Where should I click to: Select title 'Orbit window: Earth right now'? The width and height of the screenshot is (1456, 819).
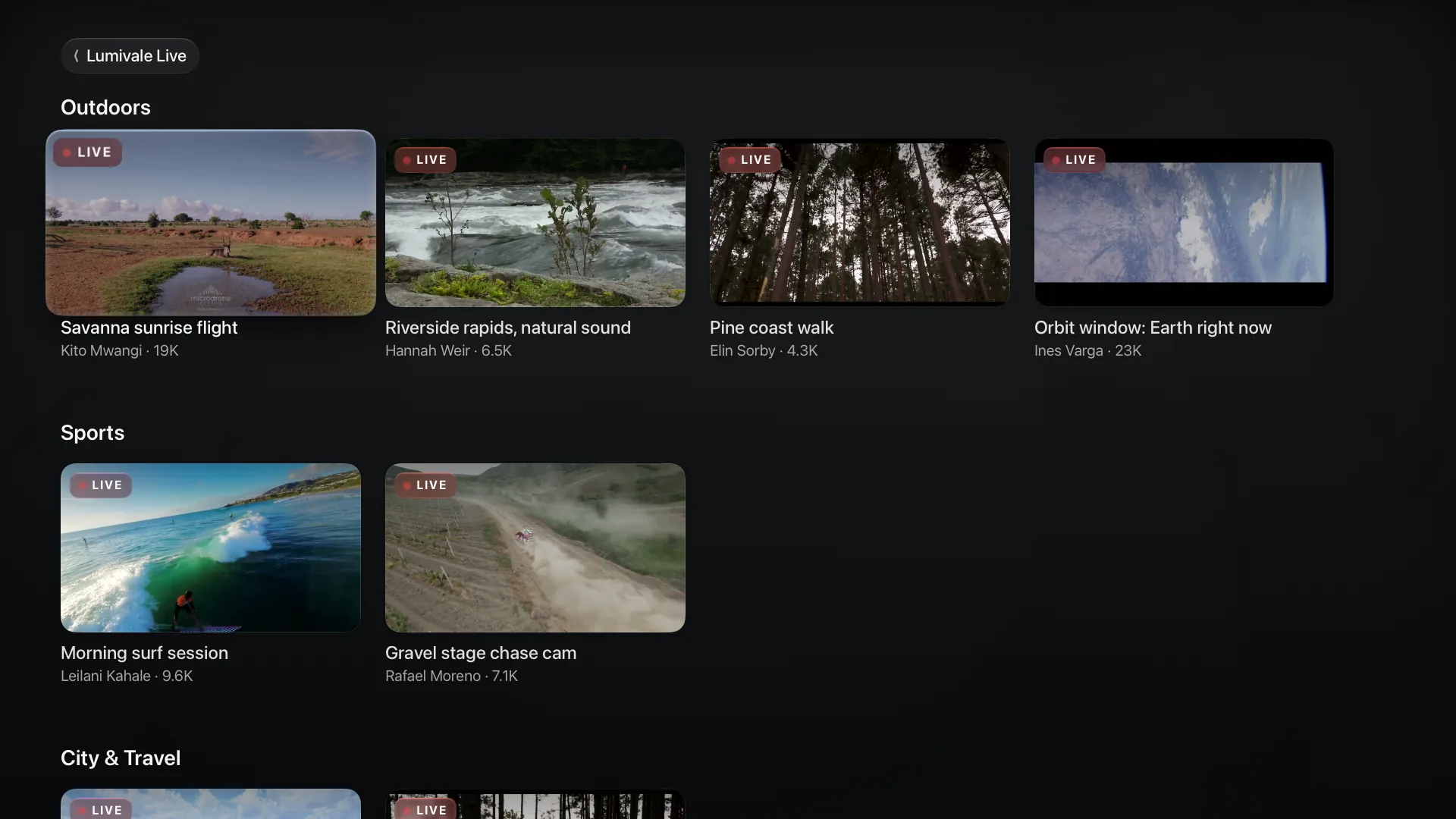(1153, 328)
